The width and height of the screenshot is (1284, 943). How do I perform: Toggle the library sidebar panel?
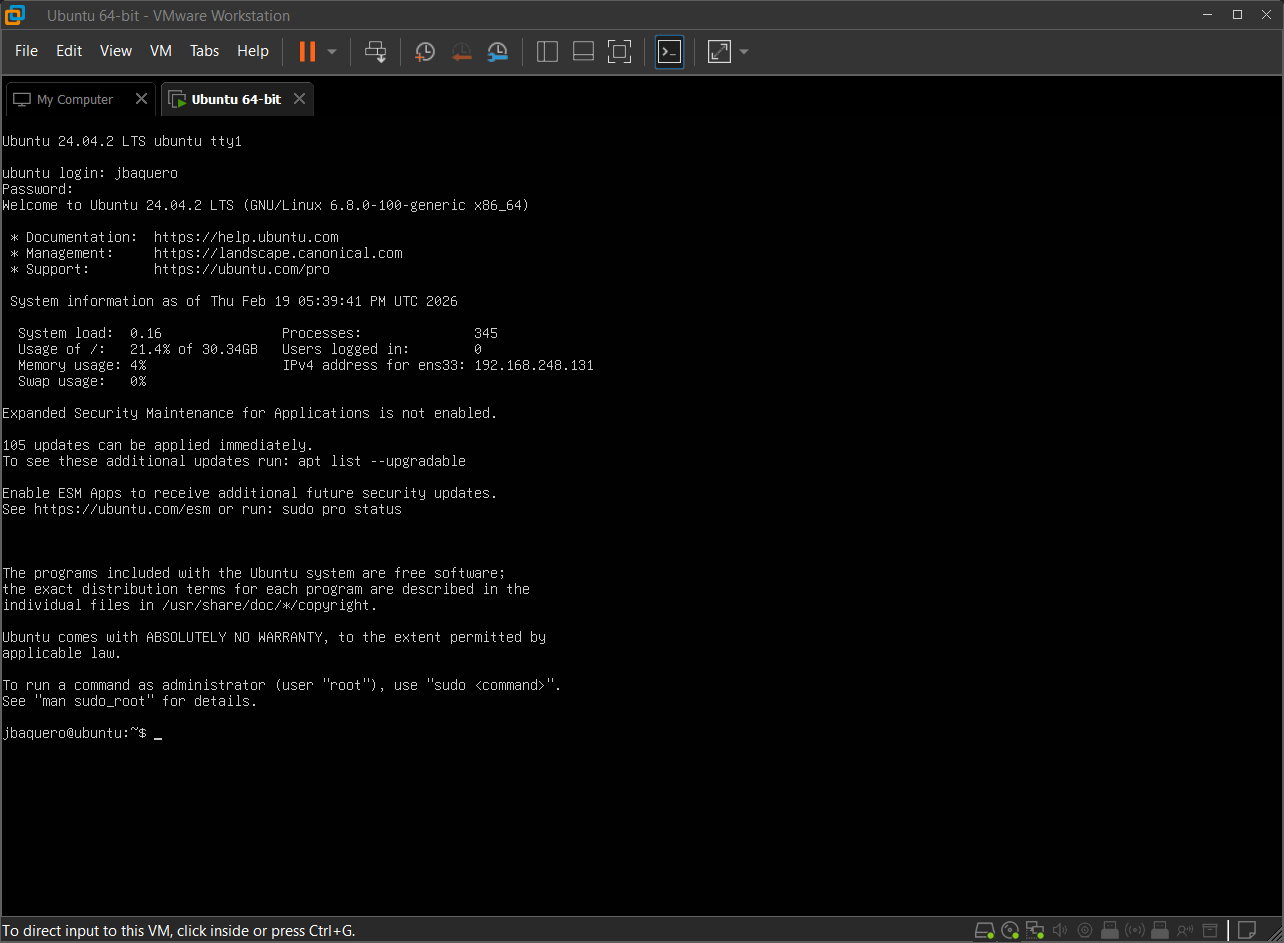point(547,51)
